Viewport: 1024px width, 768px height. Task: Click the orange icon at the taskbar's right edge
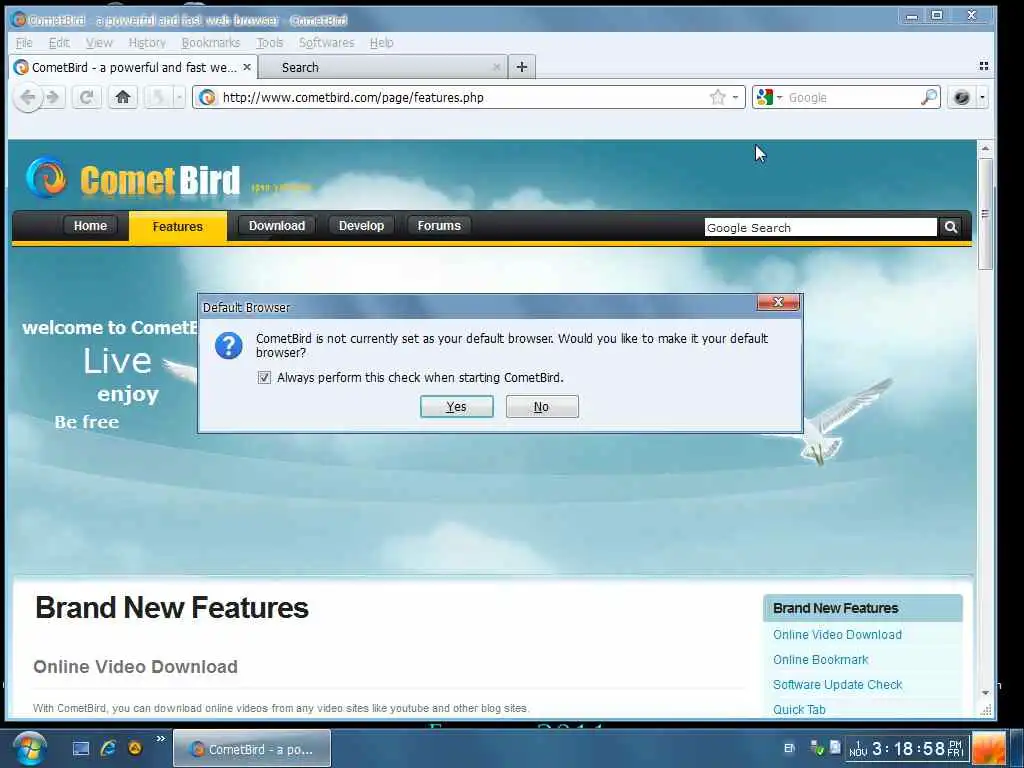point(989,748)
